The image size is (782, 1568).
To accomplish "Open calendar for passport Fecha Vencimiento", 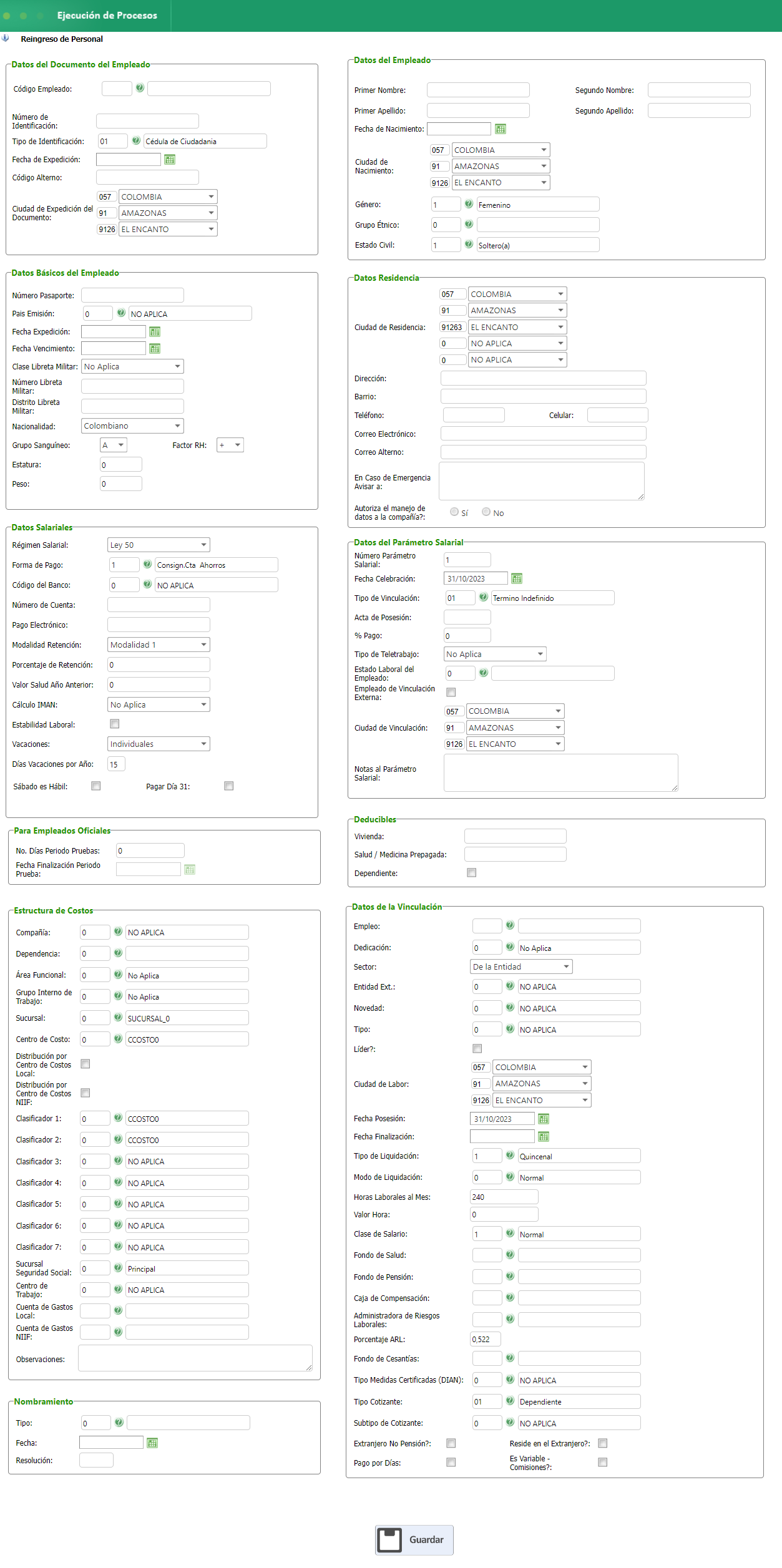I will pos(155,348).
